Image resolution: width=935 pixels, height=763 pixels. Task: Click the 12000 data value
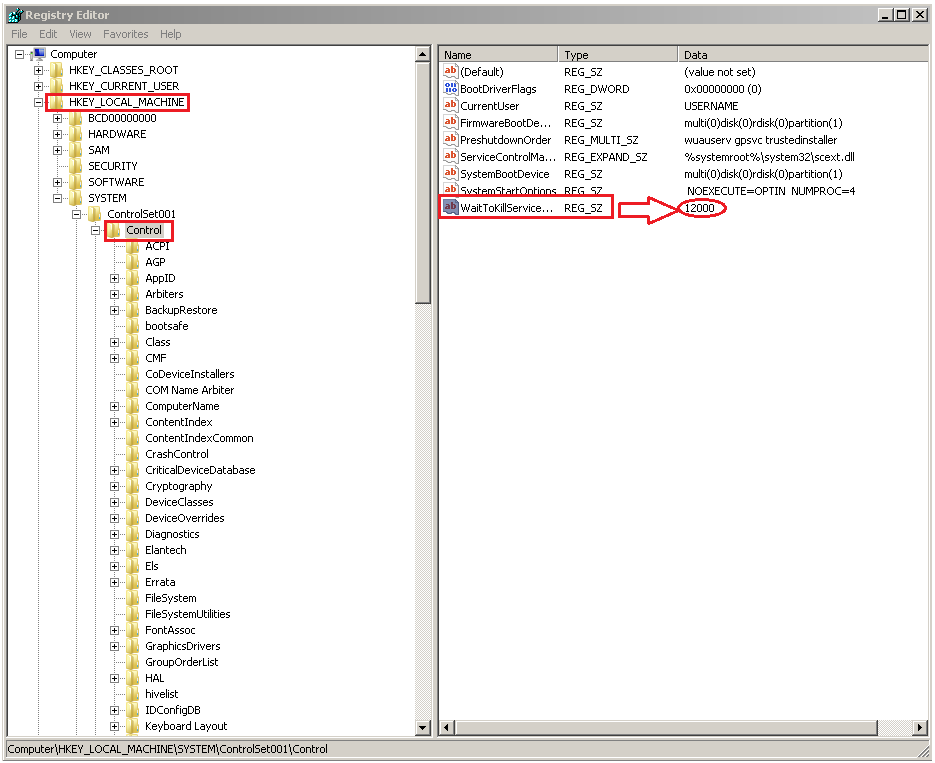tap(699, 208)
